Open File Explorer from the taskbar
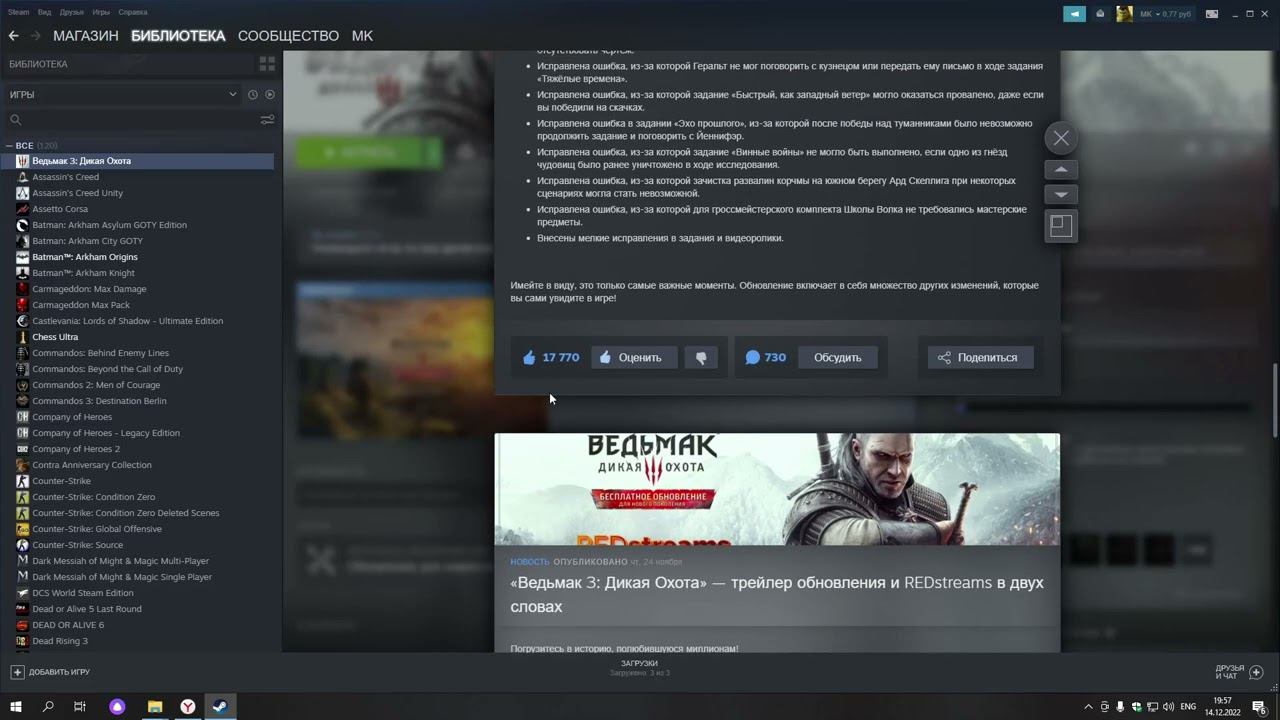 click(155, 706)
